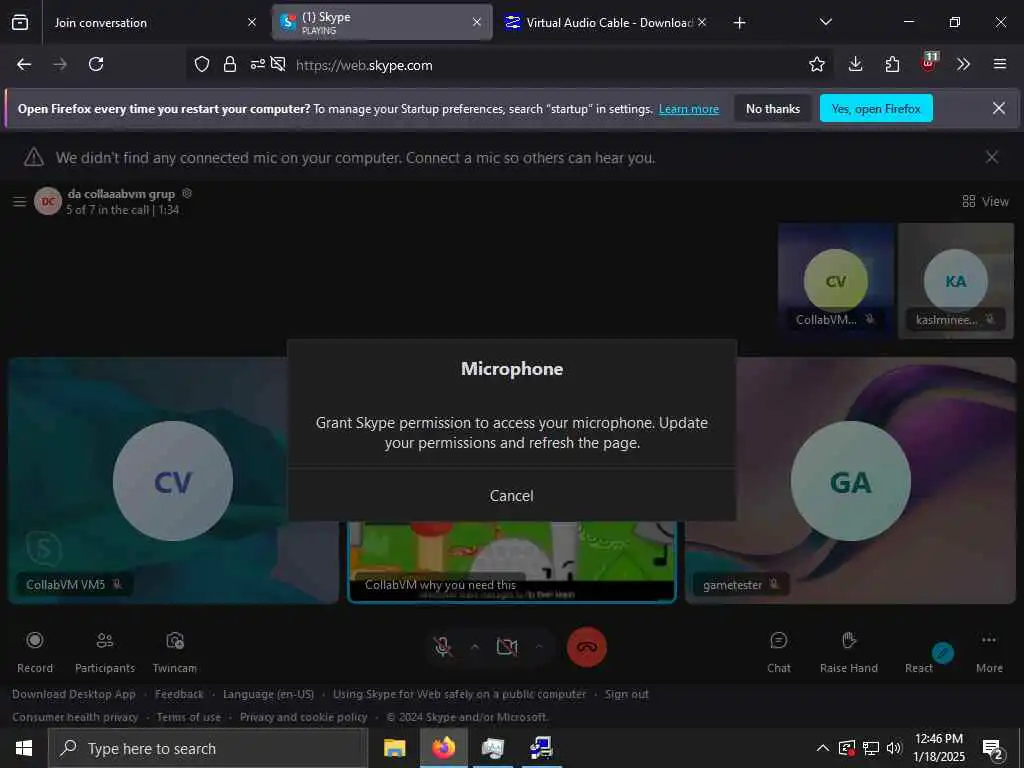Expand camera options chevron
This screenshot has height=768, width=1024.
tap(539, 647)
